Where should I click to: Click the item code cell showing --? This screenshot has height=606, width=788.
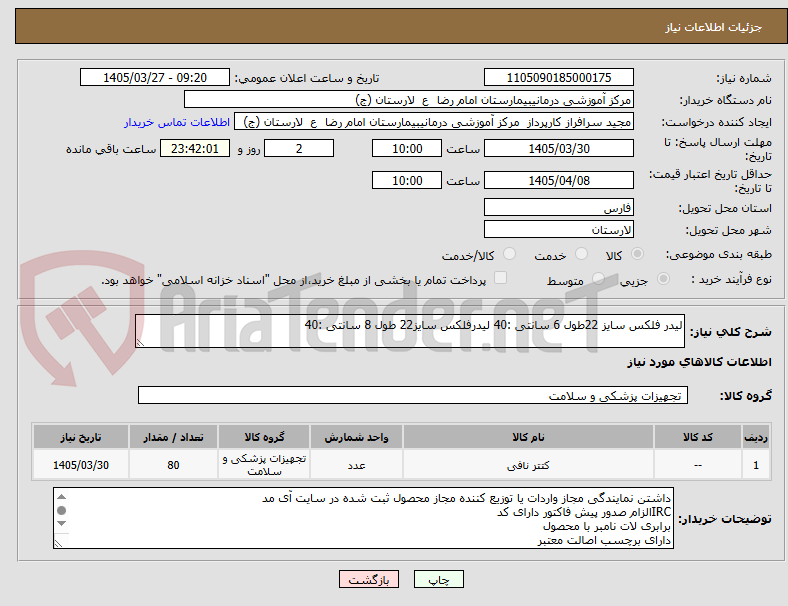pos(698,465)
